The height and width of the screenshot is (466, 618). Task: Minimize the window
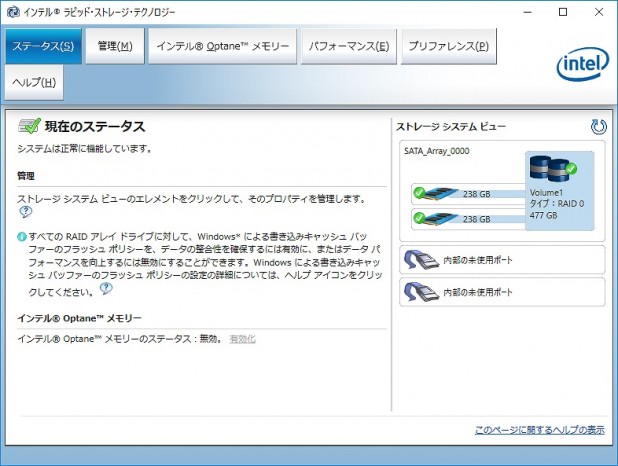coord(527,12)
